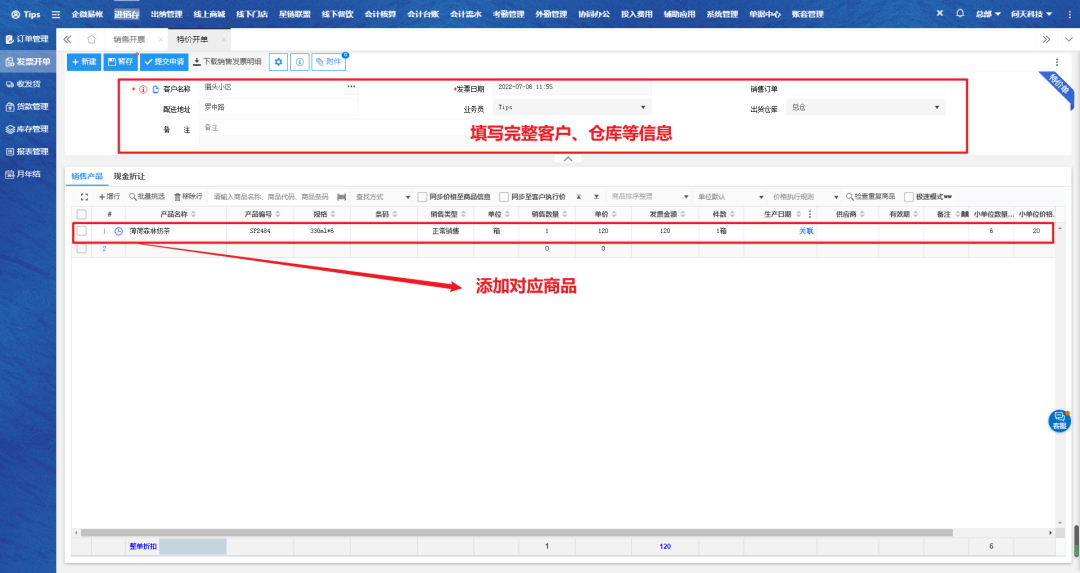Tick the 极速模式 checkbox
1080x573 pixels.
pyautogui.click(x=908, y=197)
